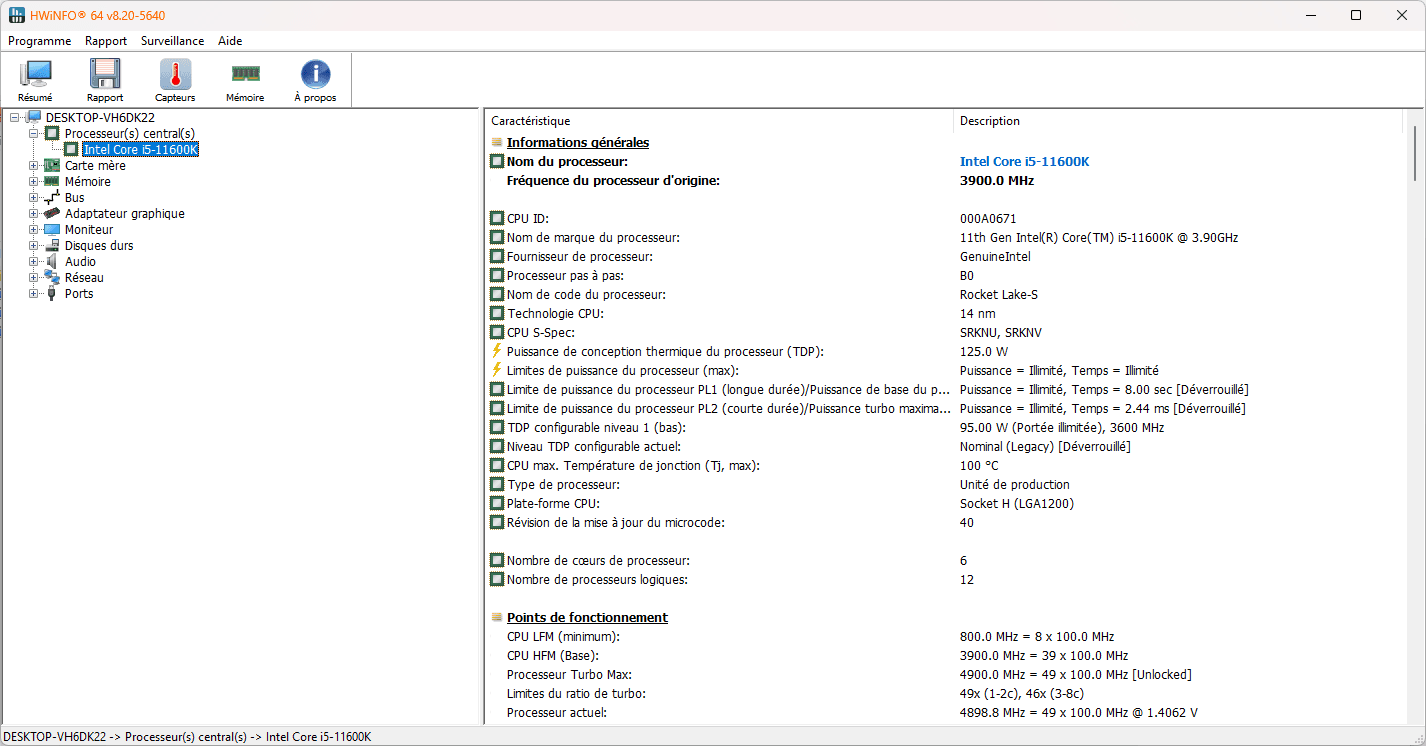Select the Nom de code du processeur row

(946, 294)
